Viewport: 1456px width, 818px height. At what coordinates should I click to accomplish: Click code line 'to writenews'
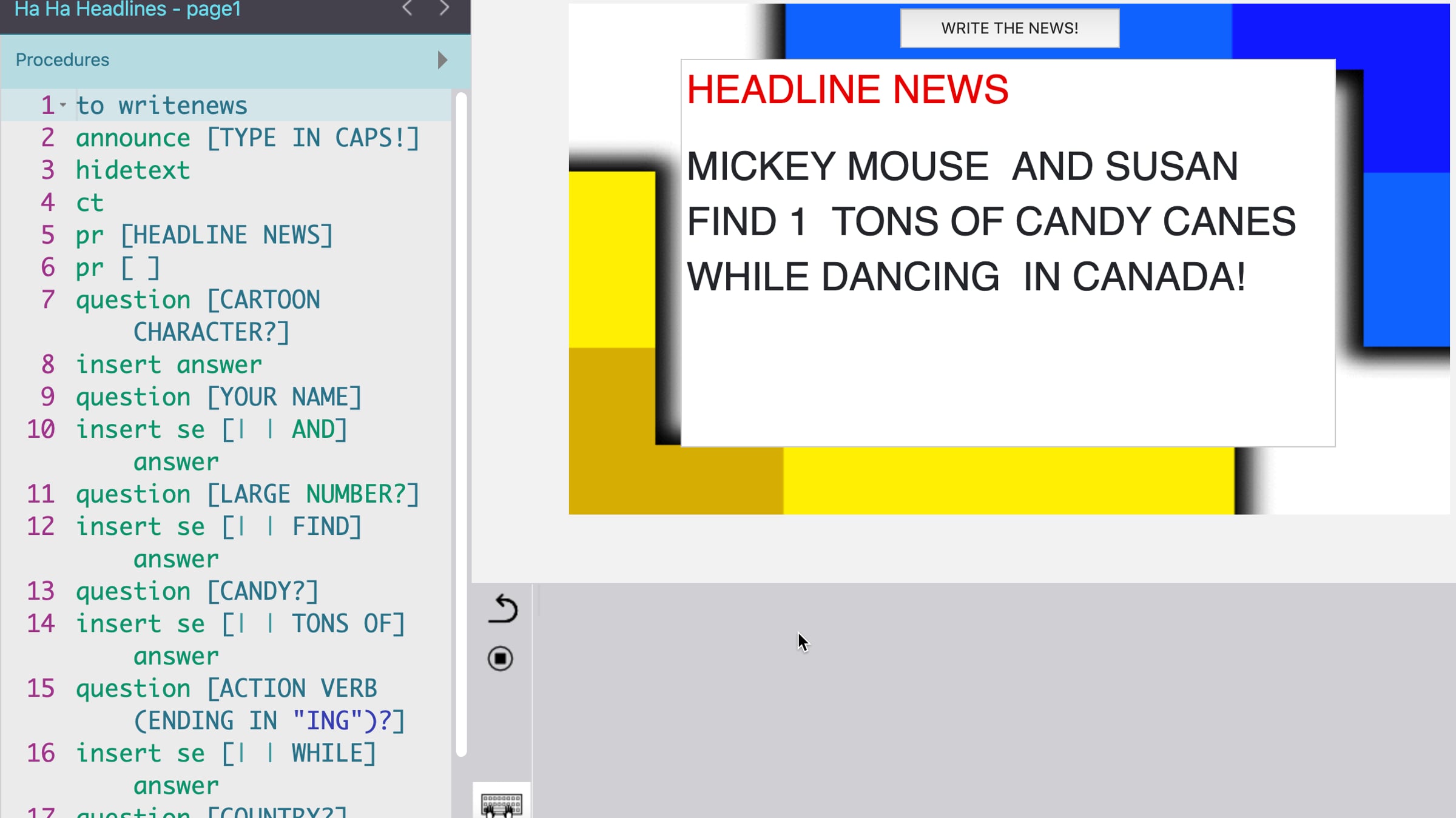click(161, 106)
